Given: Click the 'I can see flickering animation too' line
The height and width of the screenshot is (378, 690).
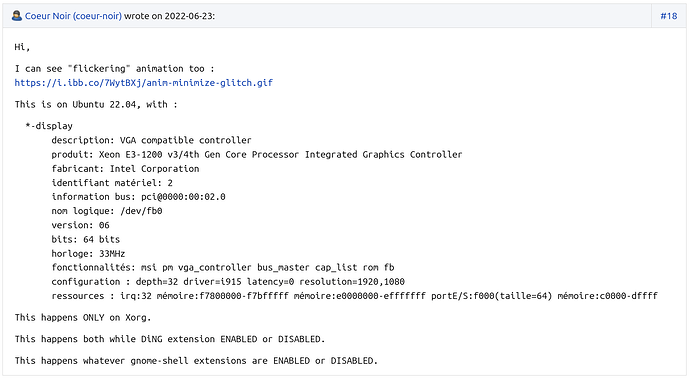Looking at the screenshot, I should [114, 69].
